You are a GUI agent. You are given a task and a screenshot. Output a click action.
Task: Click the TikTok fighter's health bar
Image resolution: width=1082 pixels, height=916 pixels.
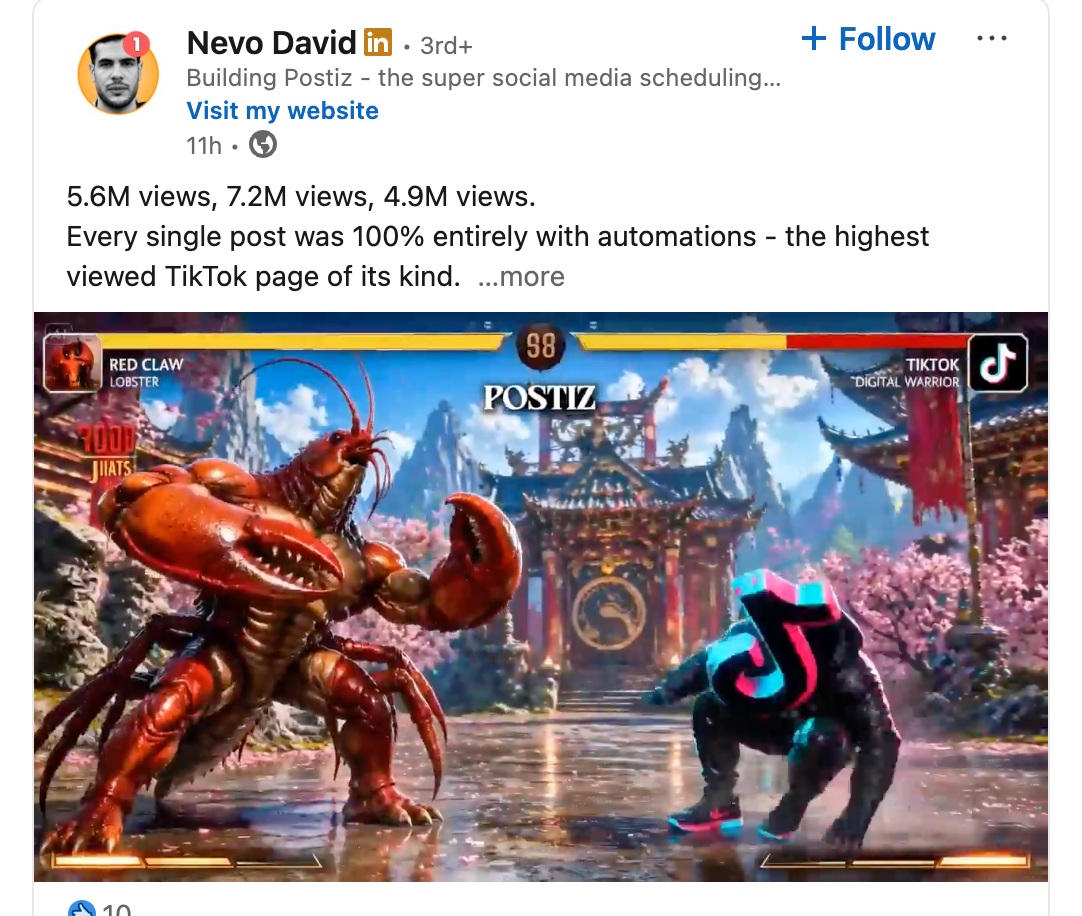point(773,342)
